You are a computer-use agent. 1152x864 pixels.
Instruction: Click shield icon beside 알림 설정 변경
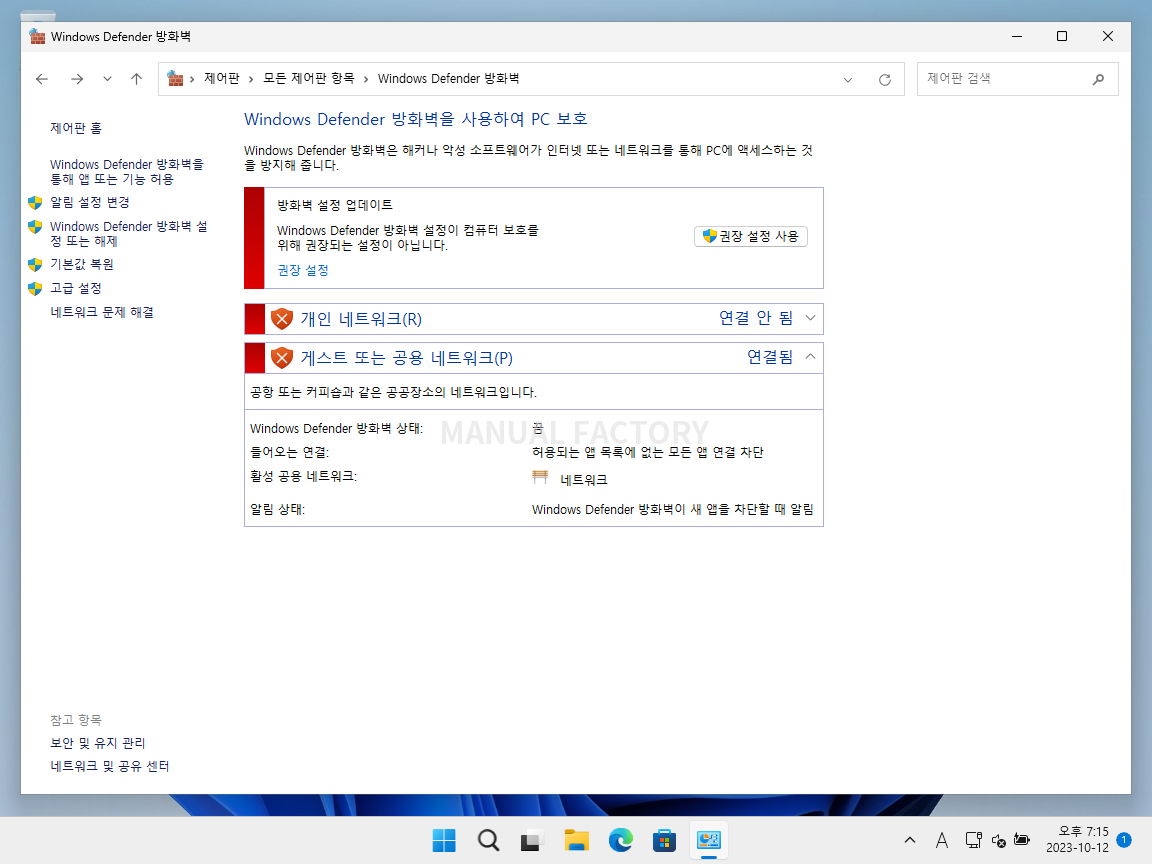tap(35, 202)
